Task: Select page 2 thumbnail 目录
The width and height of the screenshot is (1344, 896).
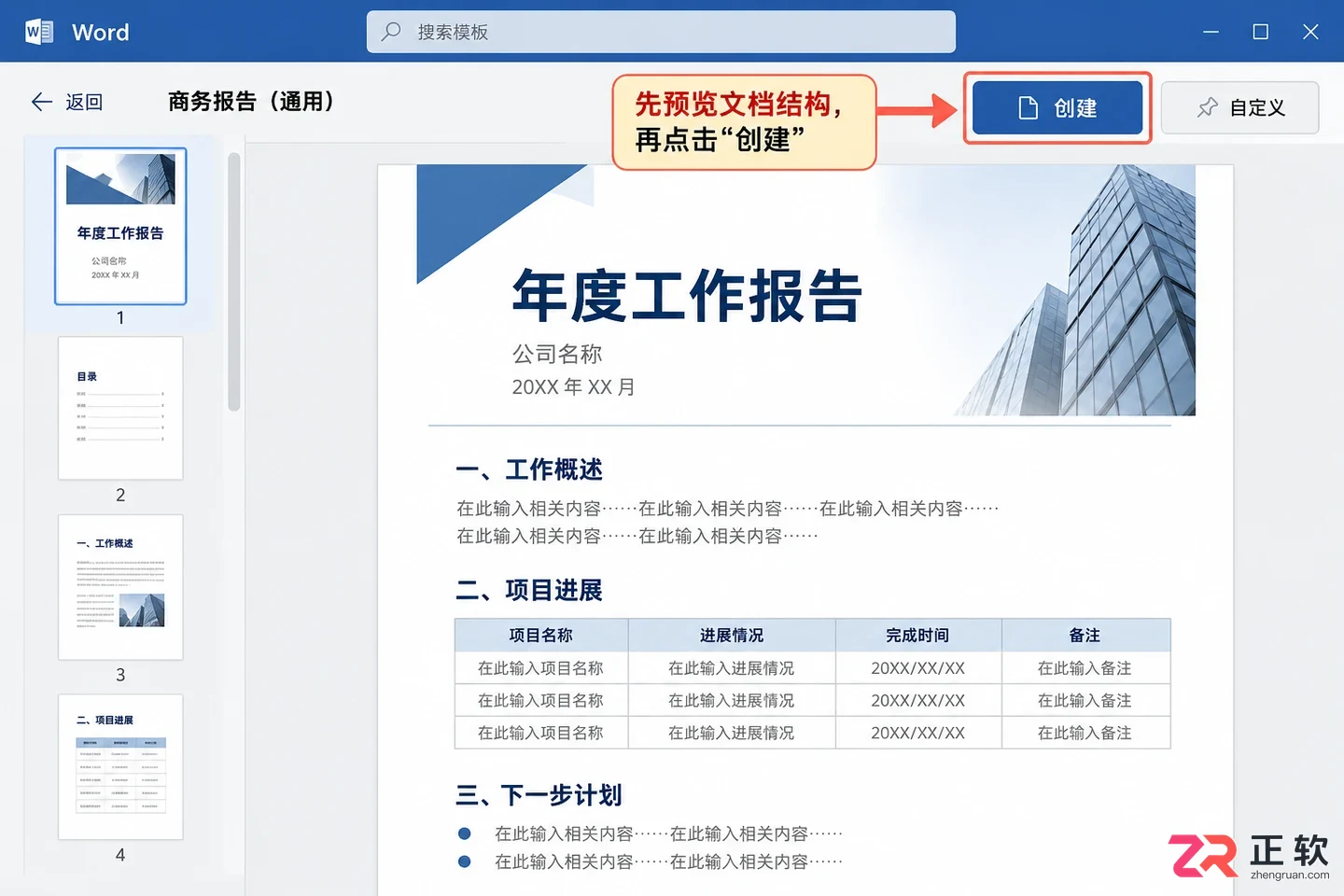Action: click(120, 408)
